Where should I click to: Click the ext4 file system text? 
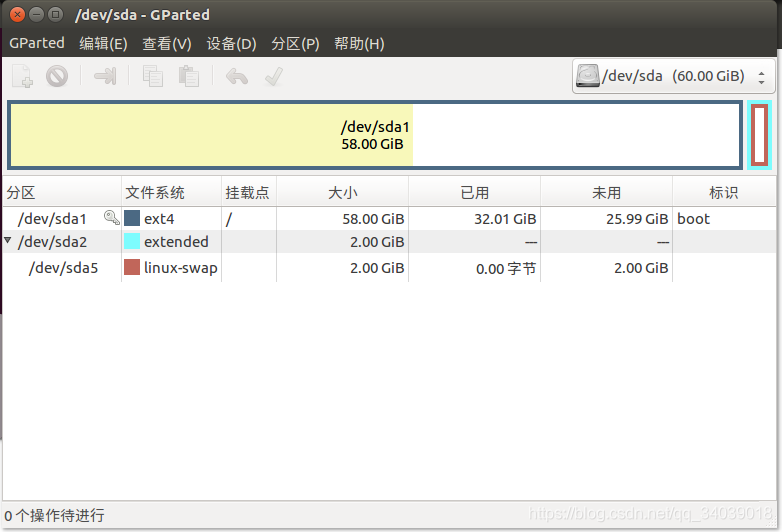click(159, 219)
